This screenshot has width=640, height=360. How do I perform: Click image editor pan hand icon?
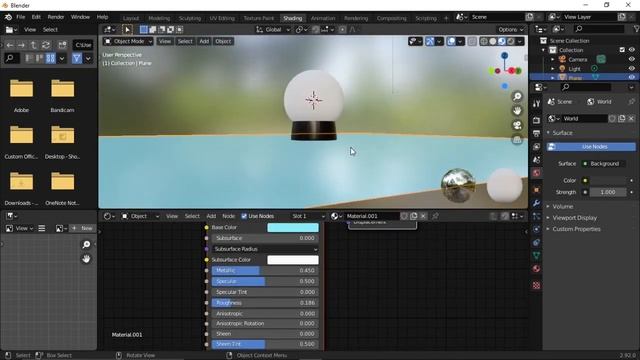[x=86, y=259]
